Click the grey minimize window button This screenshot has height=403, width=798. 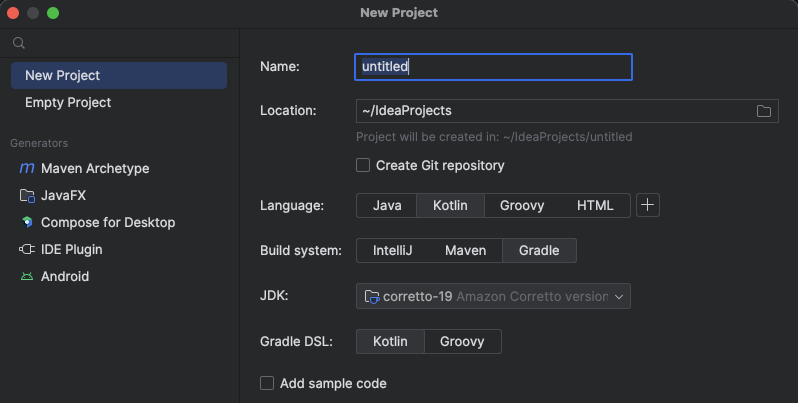33,13
